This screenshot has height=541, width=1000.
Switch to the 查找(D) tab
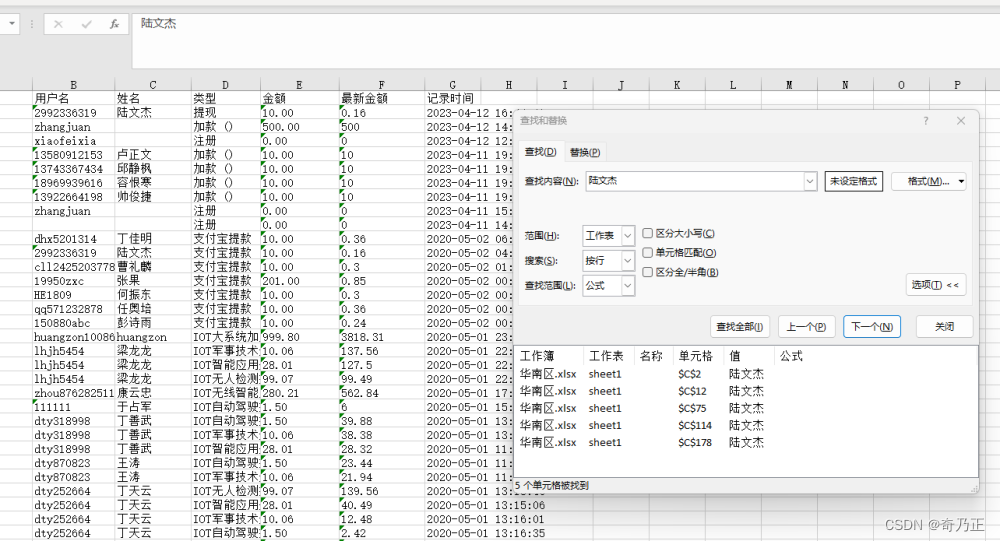tap(540, 152)
